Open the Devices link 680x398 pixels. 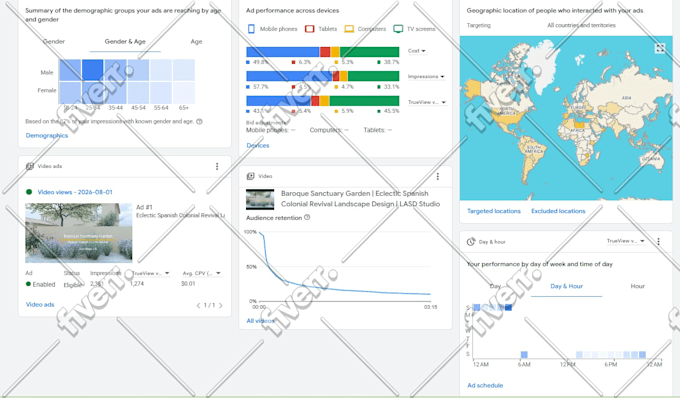click(x=258, y=146)
